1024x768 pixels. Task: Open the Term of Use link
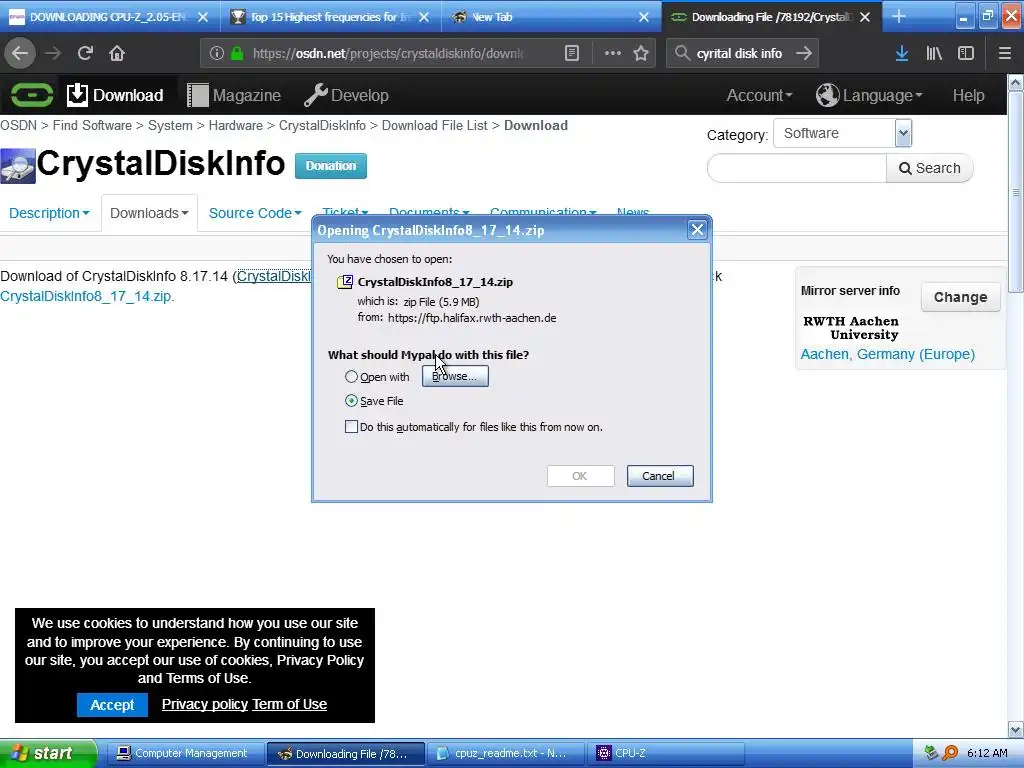(x=289, y=705)
